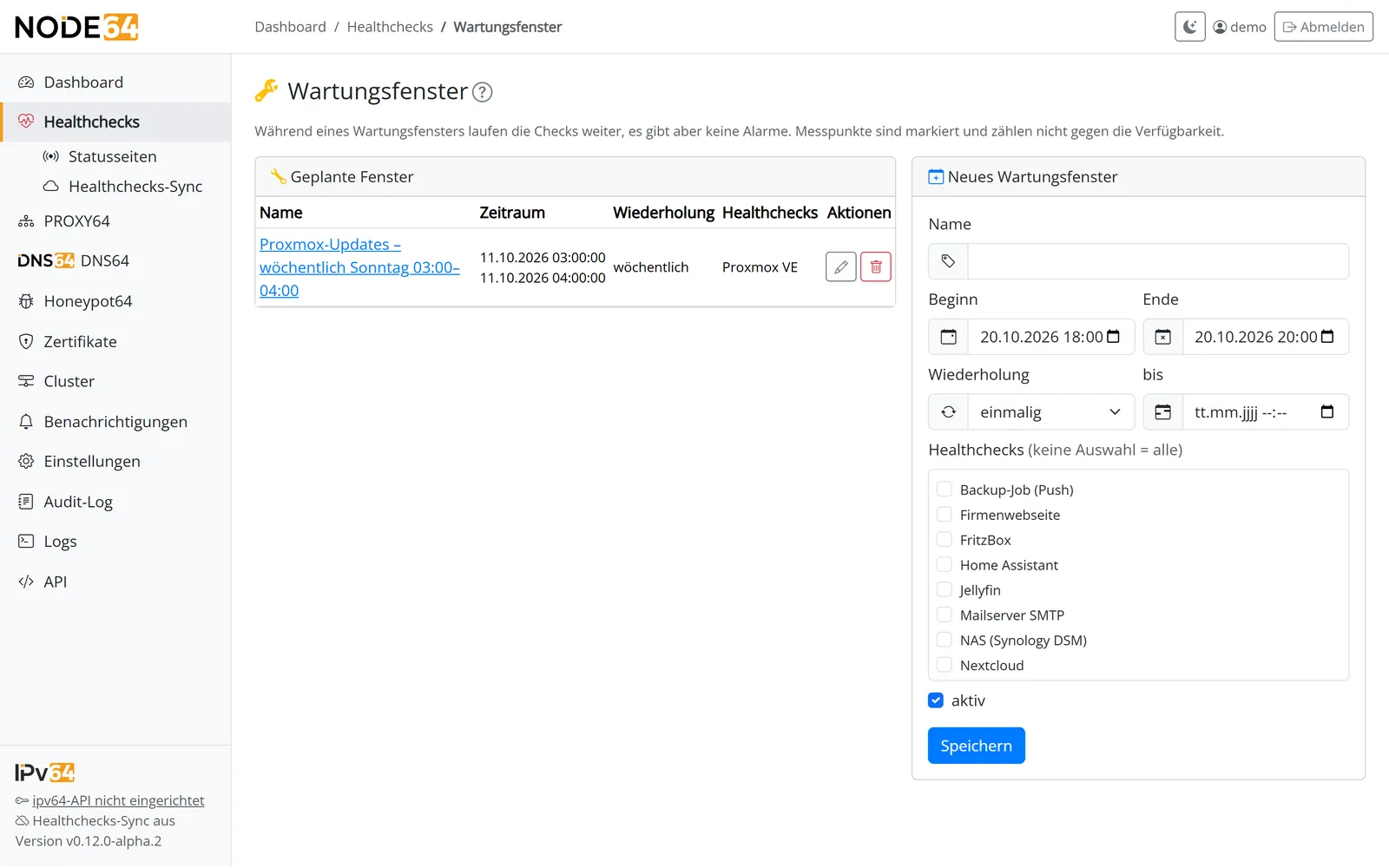The width and height of the screenshot is (1389, 868).
Task: Open DNS64 in the sidebar
Action: point(115,261)
